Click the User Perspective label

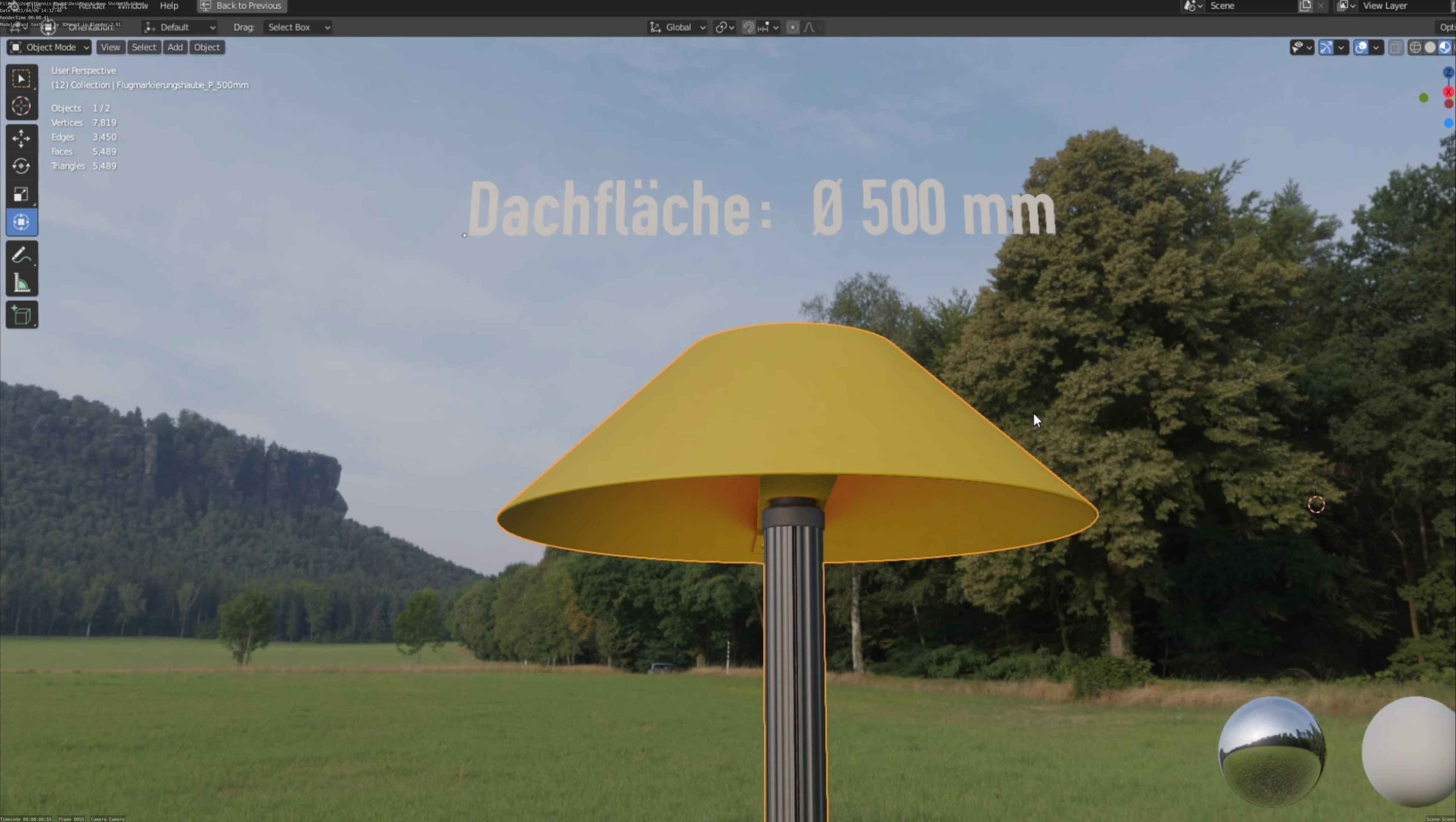[x=84, y=70]
